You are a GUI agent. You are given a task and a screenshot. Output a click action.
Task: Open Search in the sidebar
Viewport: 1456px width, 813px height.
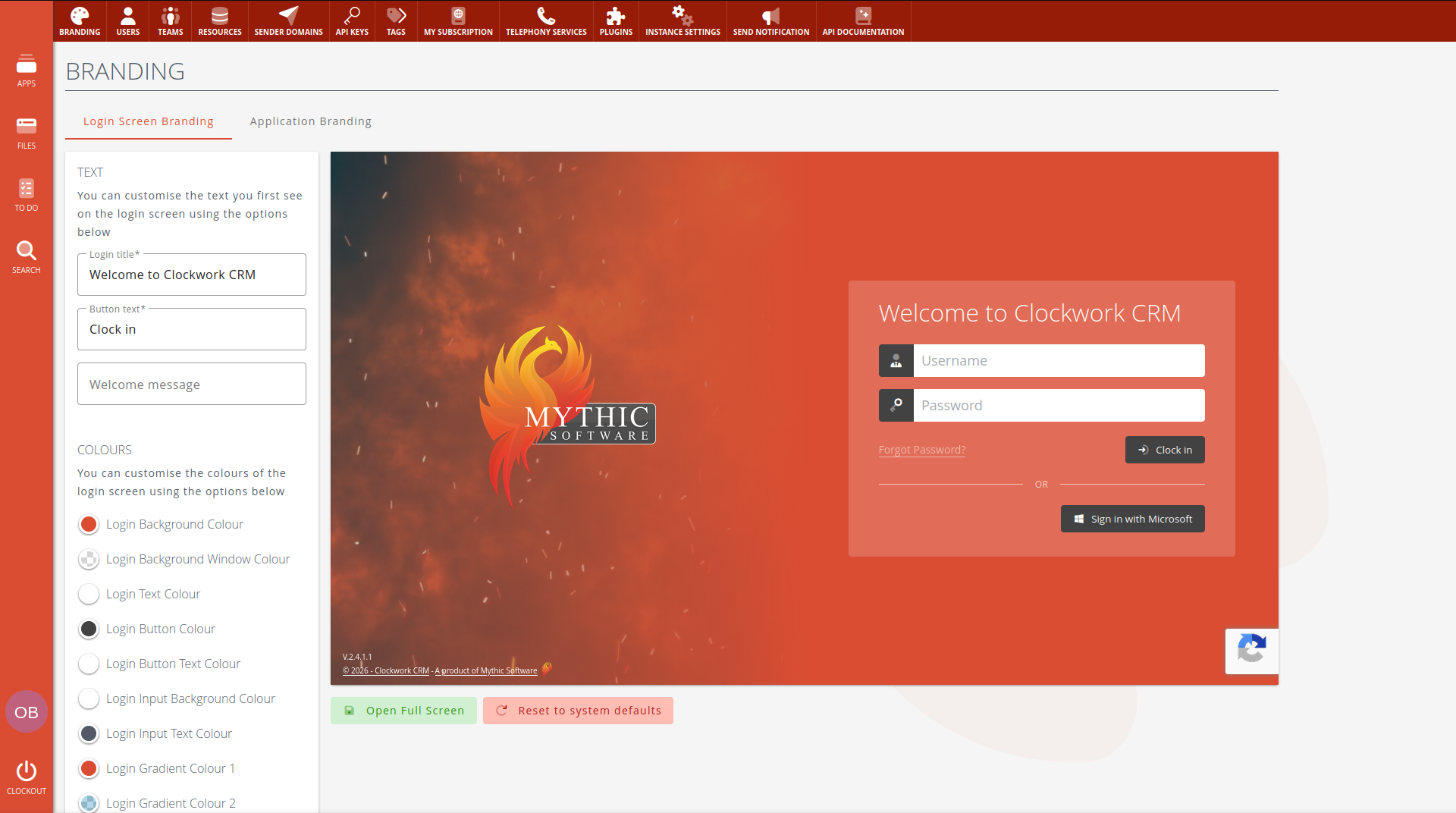(x=27, y=257)
